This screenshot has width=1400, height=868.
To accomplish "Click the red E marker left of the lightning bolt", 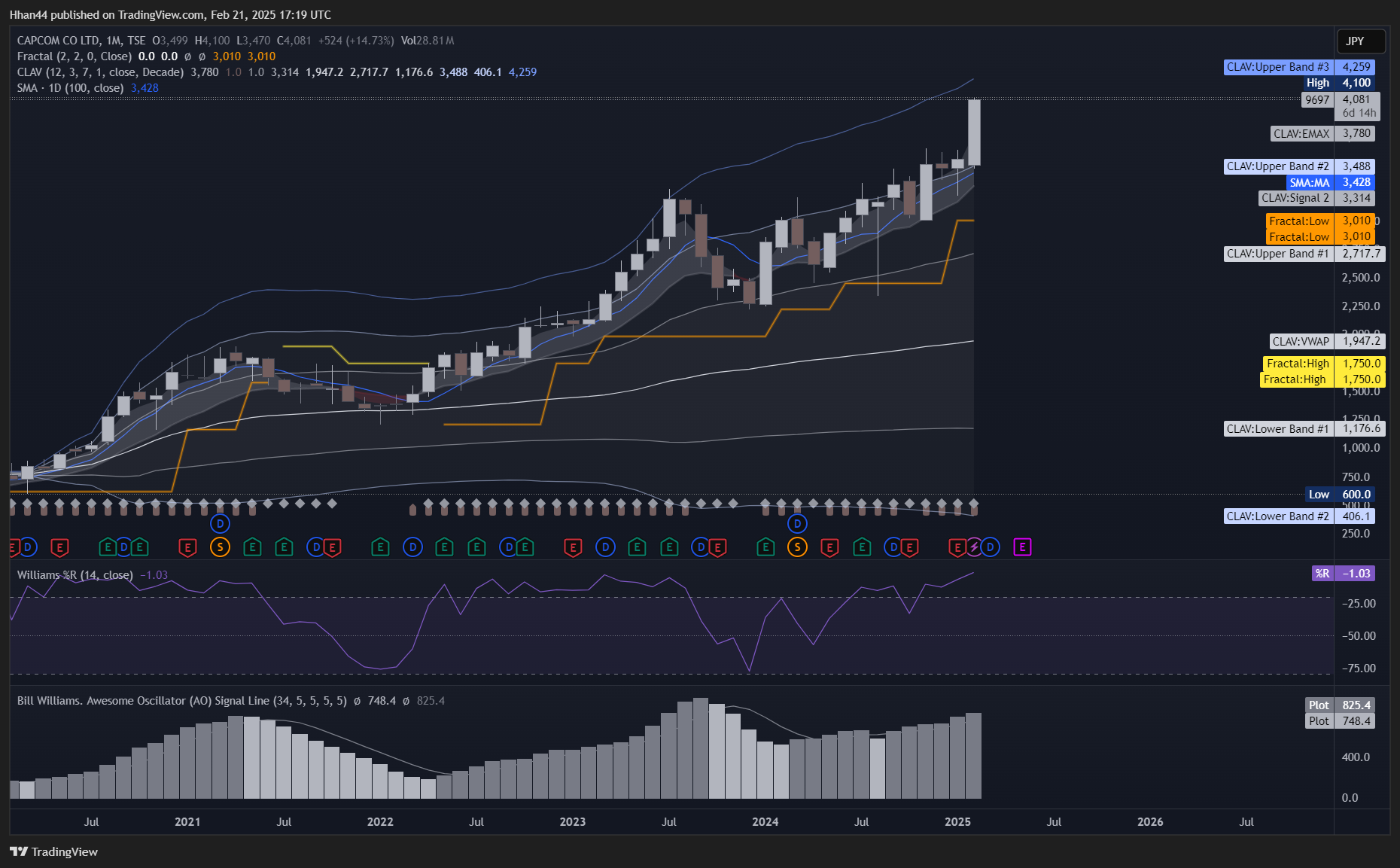I will (957, 547).
